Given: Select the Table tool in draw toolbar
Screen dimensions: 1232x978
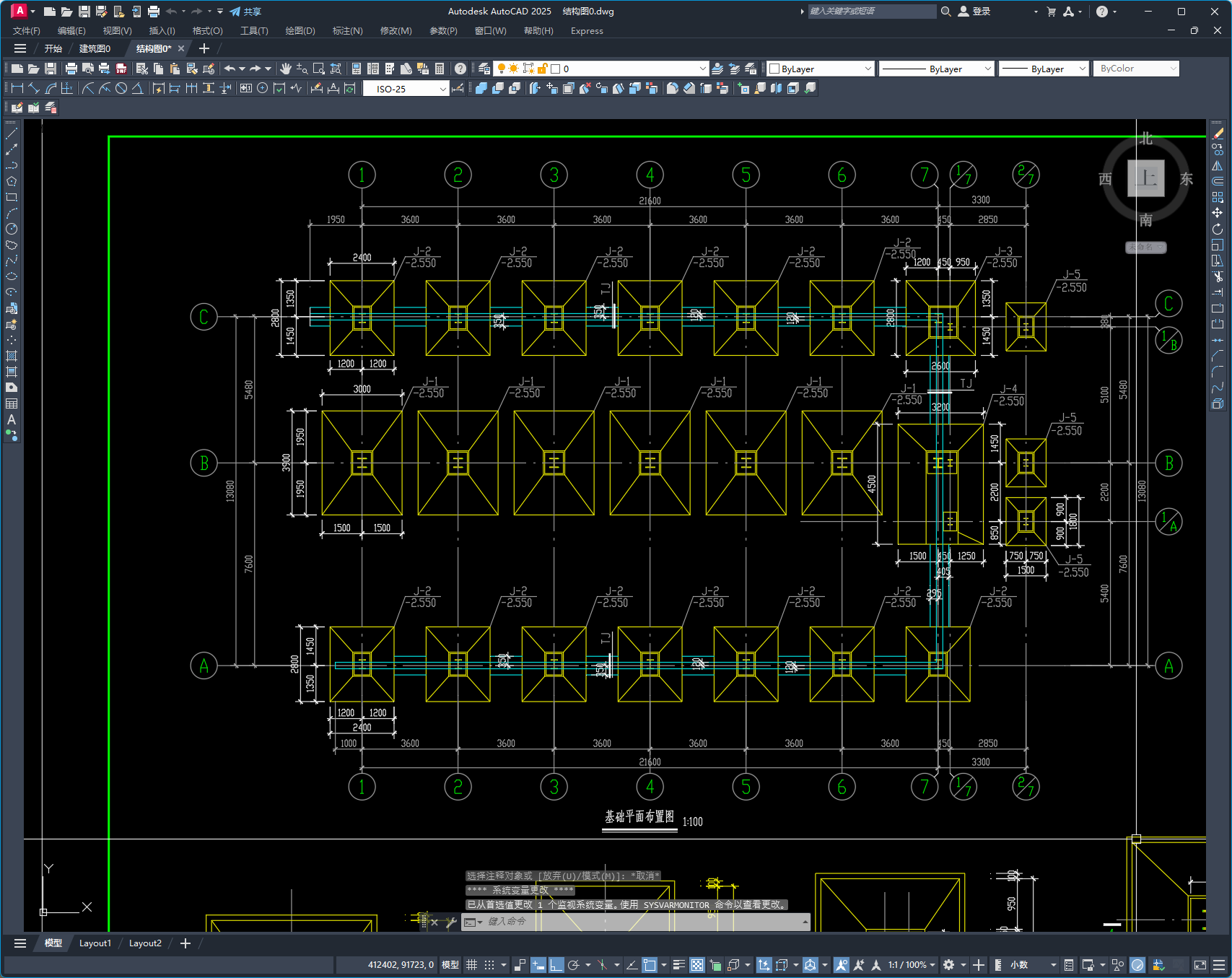Looking at the screenshot, I should point(12,403).
